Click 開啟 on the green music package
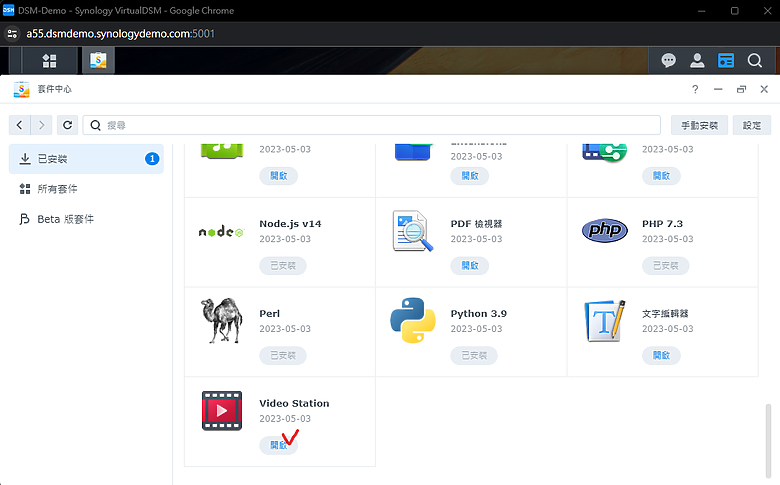This screenshot has width=780, height=485. [279, 176]
